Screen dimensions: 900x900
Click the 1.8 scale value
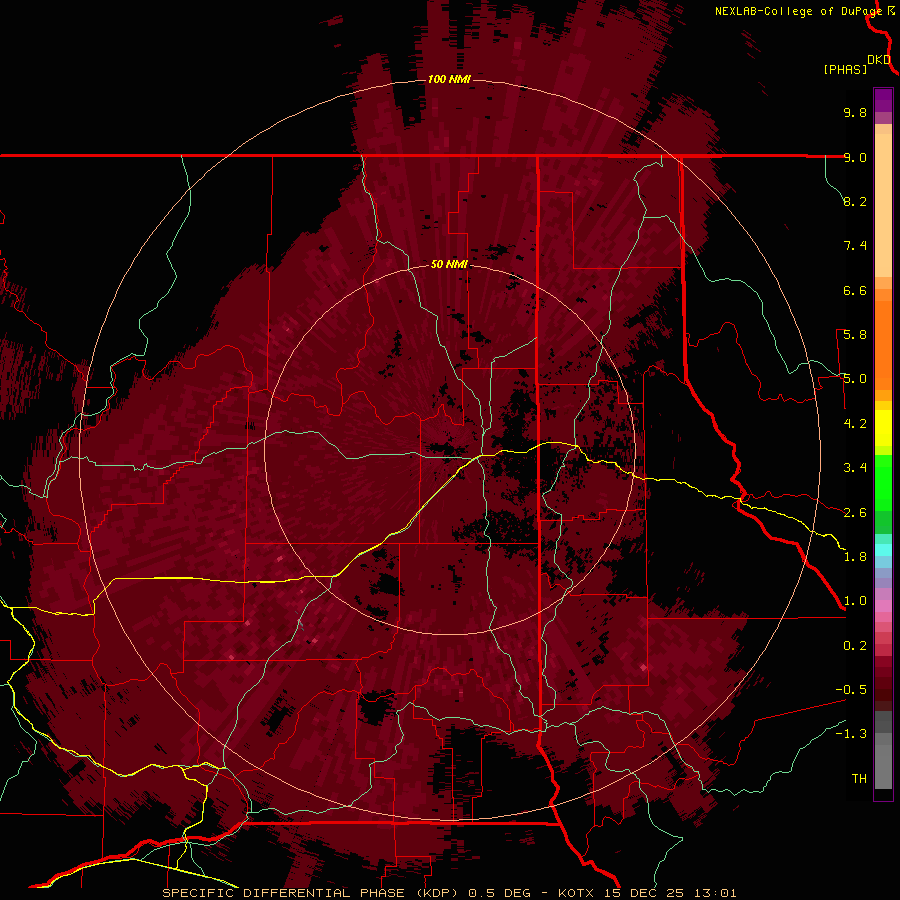click(855, 557)
